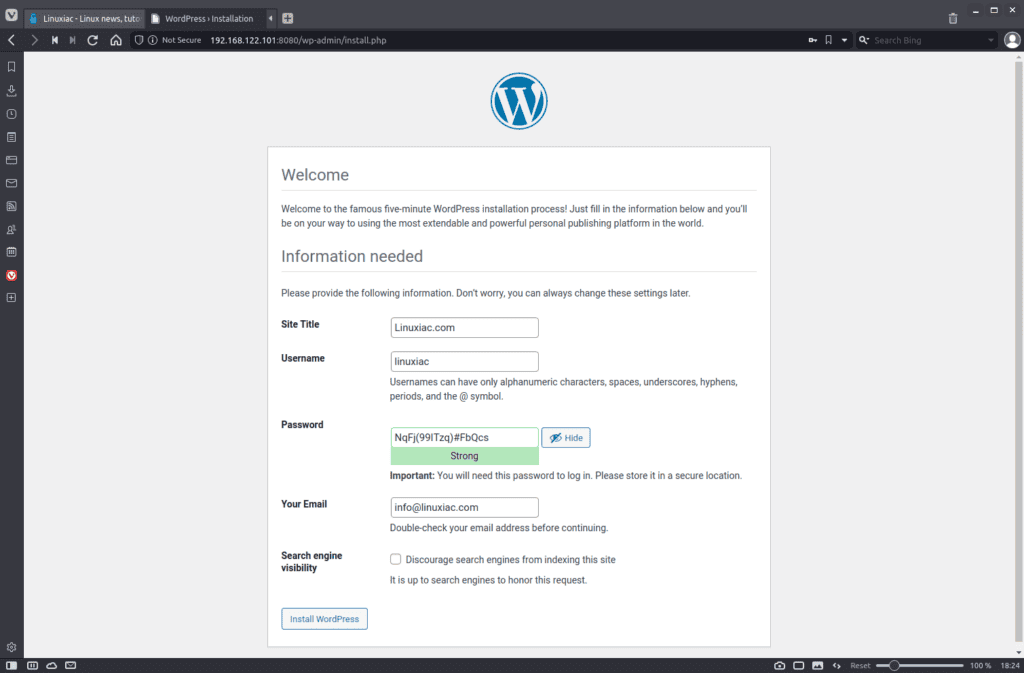Open the Notes panel in the sidebar
1024x673 pixels.
click(11, 137)
